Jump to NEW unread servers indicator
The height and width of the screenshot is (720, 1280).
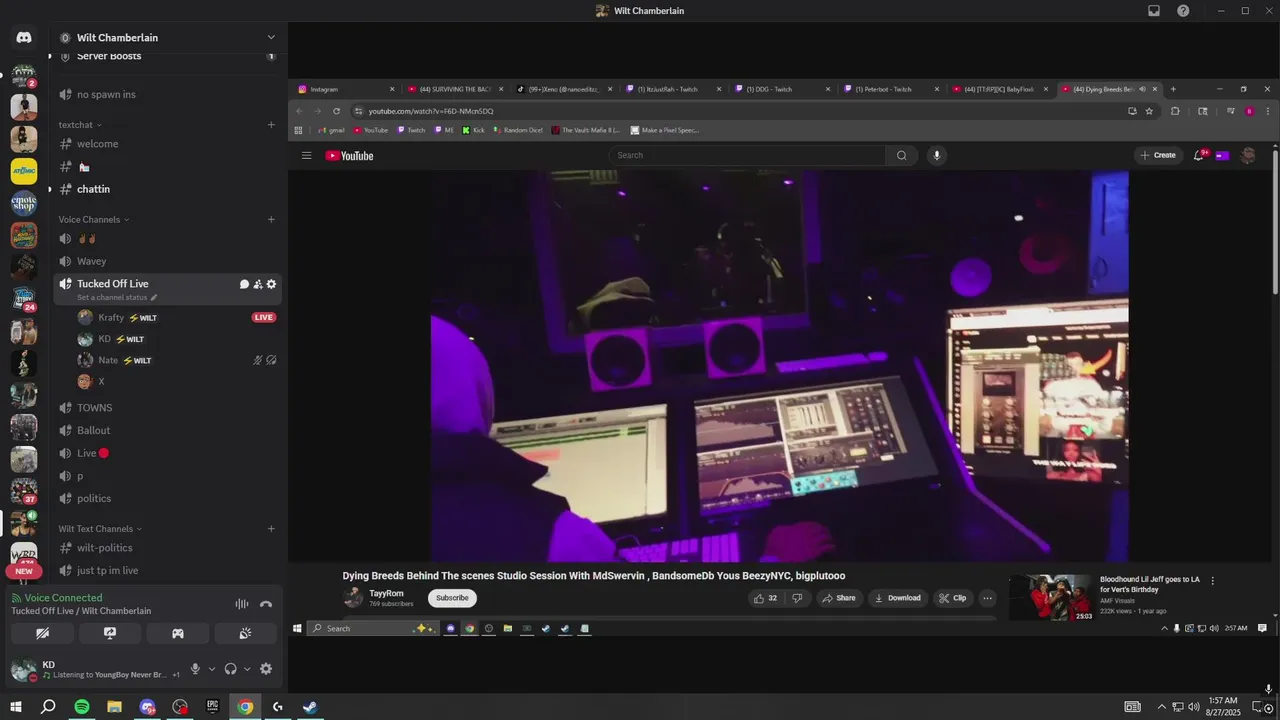(x=23, y=572)
